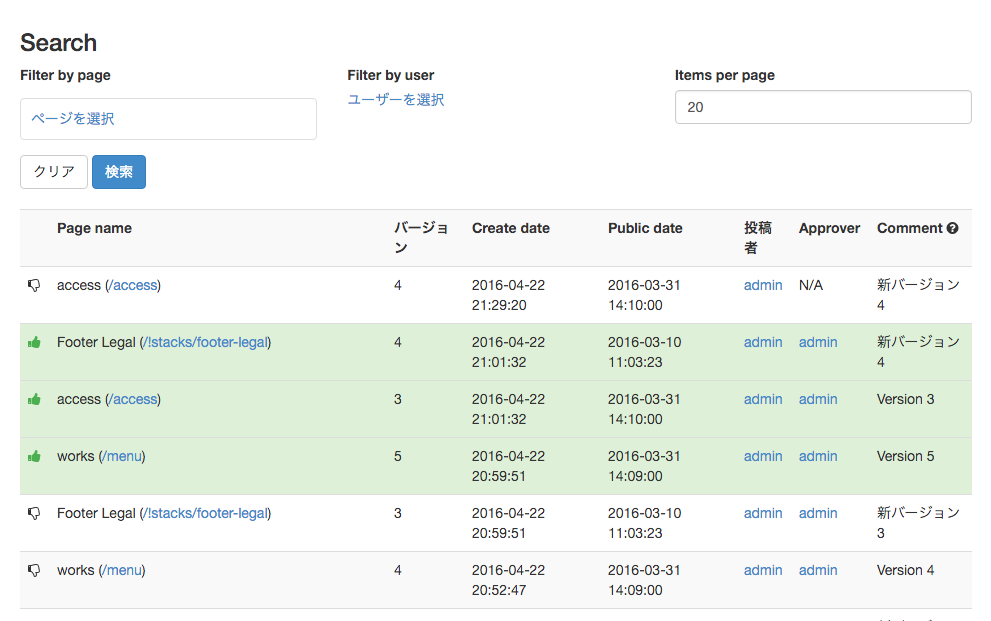Click admin approver link for Footer Legal version 4
This screenshot has width=991, height=621.
click(x=818, y=342)
